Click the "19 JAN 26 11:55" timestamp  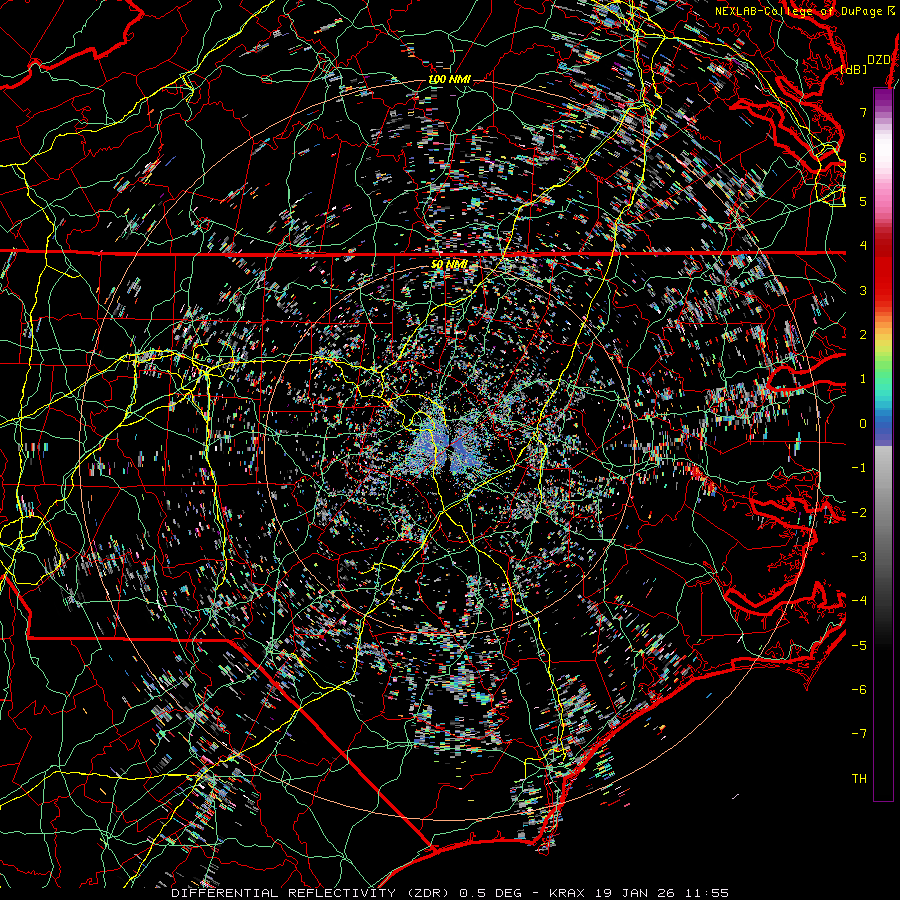click(660, 893)
